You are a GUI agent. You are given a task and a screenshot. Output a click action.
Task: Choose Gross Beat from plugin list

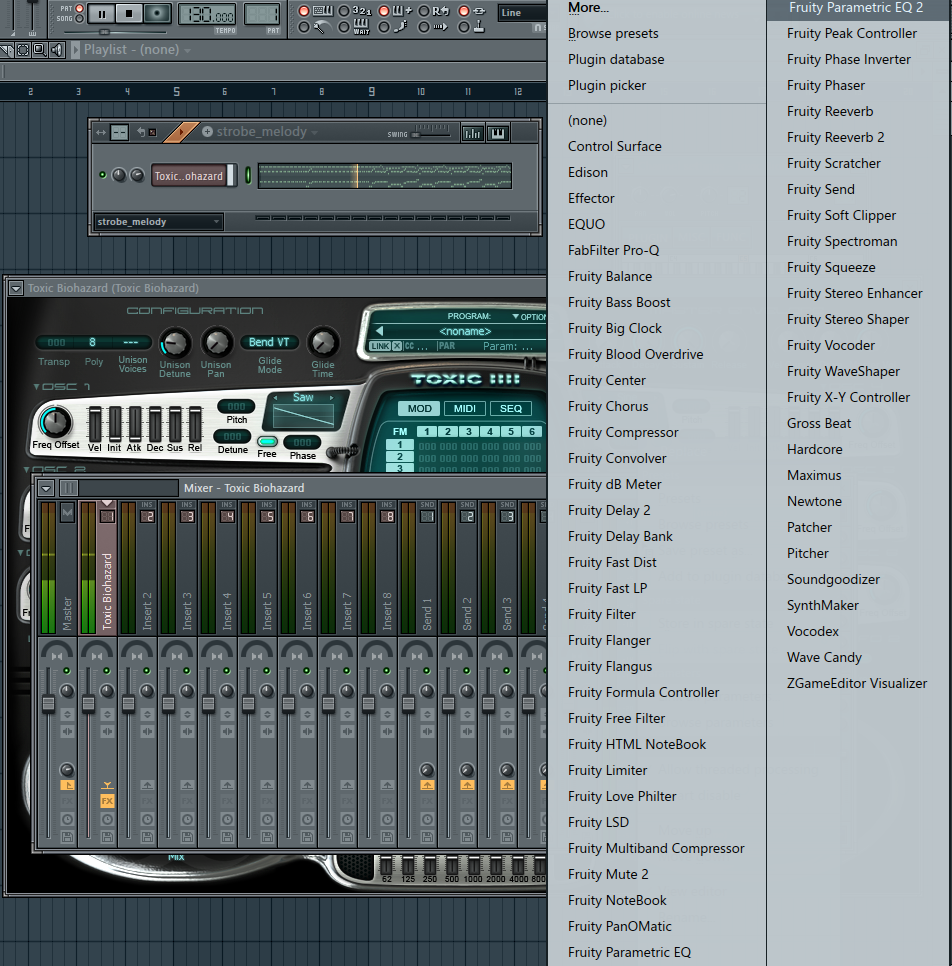(819, 423)
